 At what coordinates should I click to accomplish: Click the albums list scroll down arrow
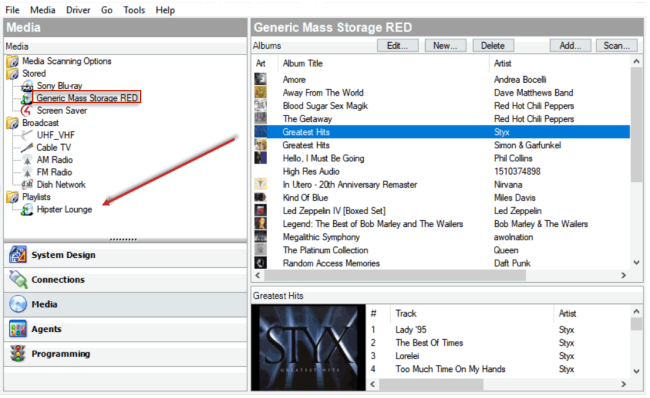636,262
